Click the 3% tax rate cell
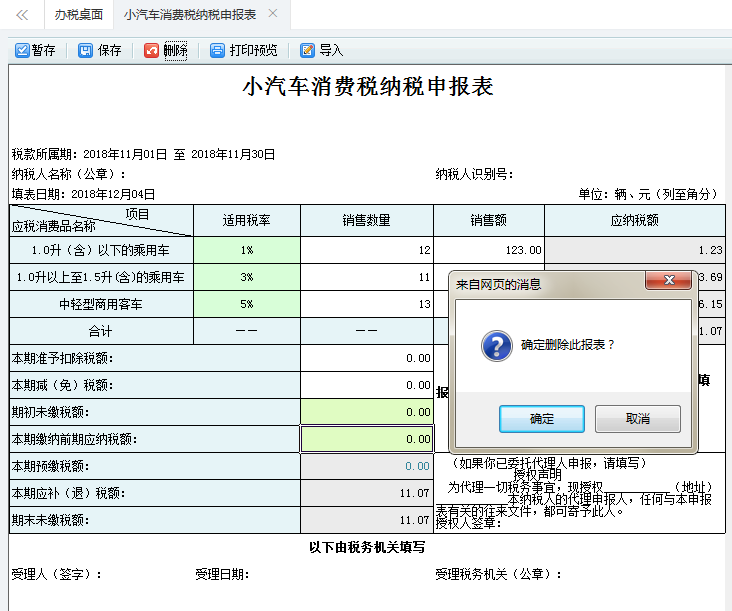 pos(247,277)
